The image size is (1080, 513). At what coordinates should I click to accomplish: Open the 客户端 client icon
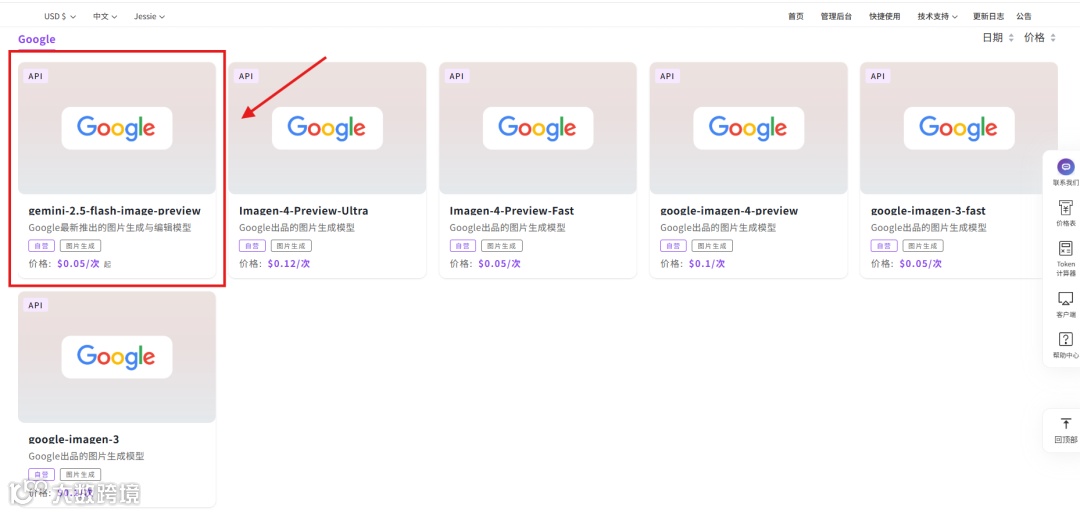coord(1065,298)
